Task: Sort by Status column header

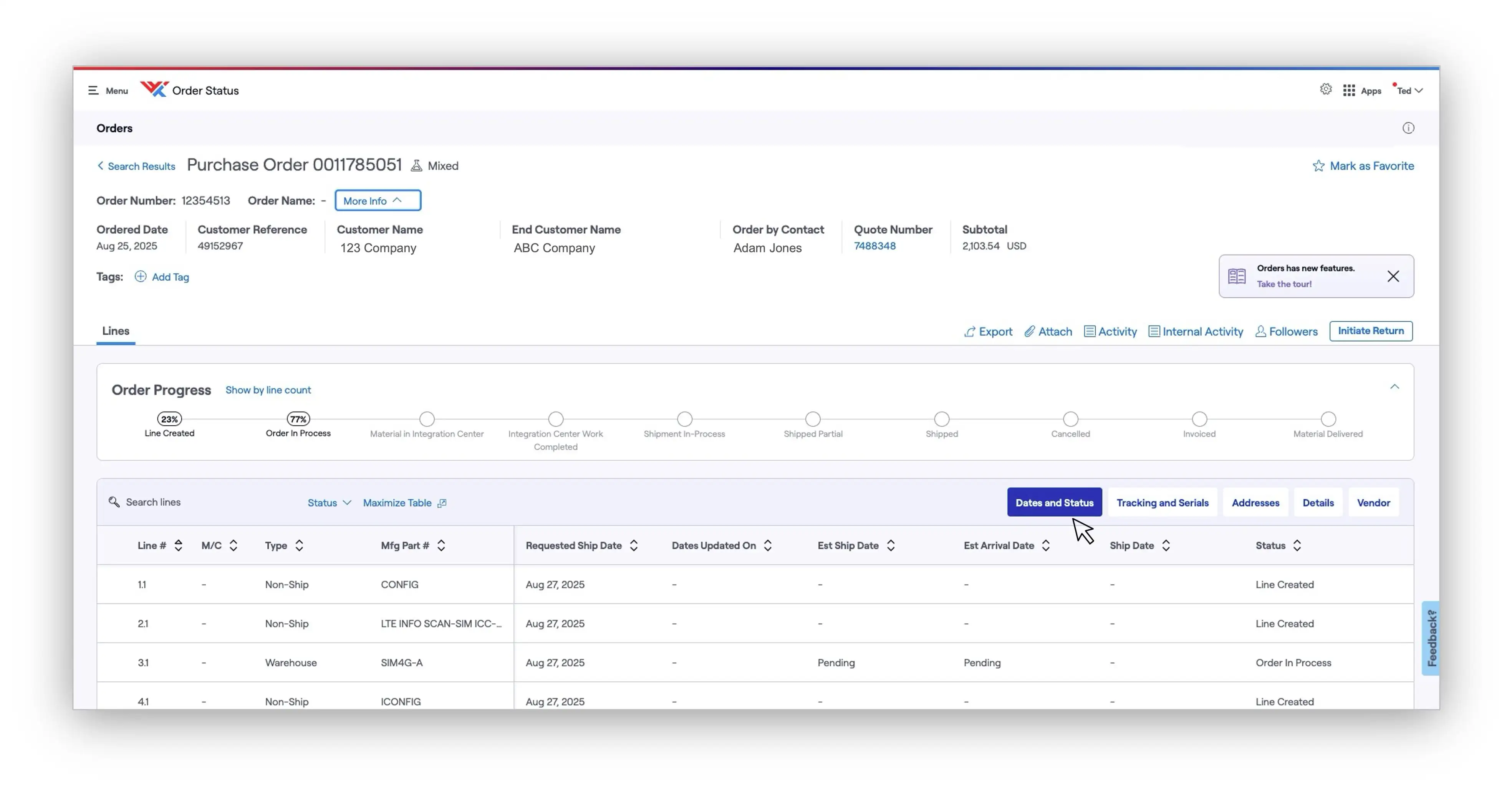Action: 1297,546
